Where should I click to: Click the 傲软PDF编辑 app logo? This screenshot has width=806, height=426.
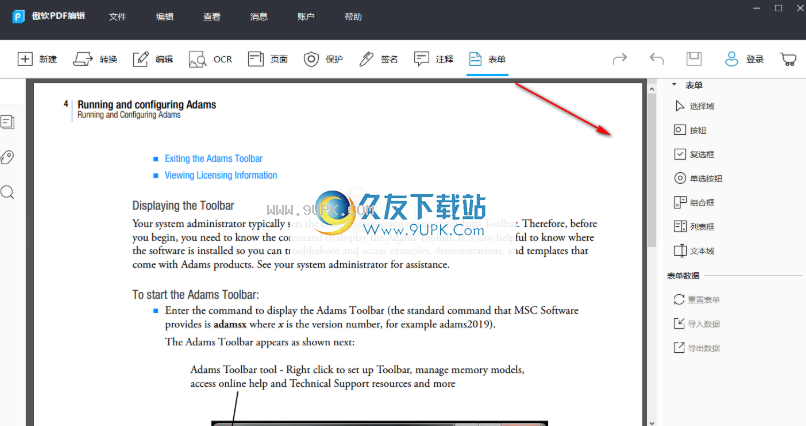(19, 16)
